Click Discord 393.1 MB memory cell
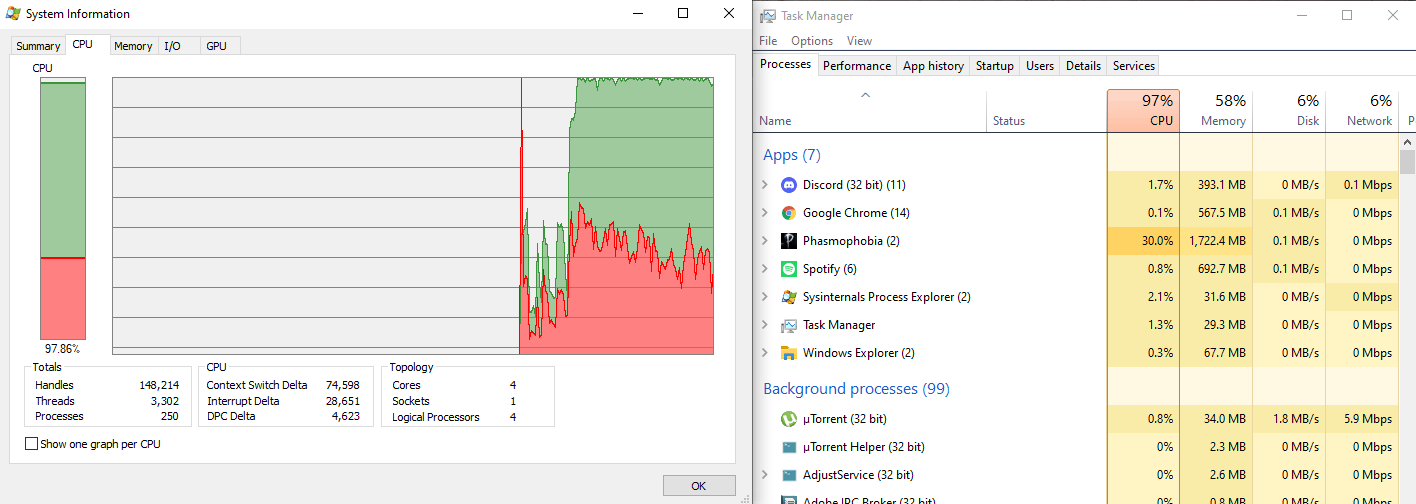This screenshot has height=504, width=1416. point(1216,185)
